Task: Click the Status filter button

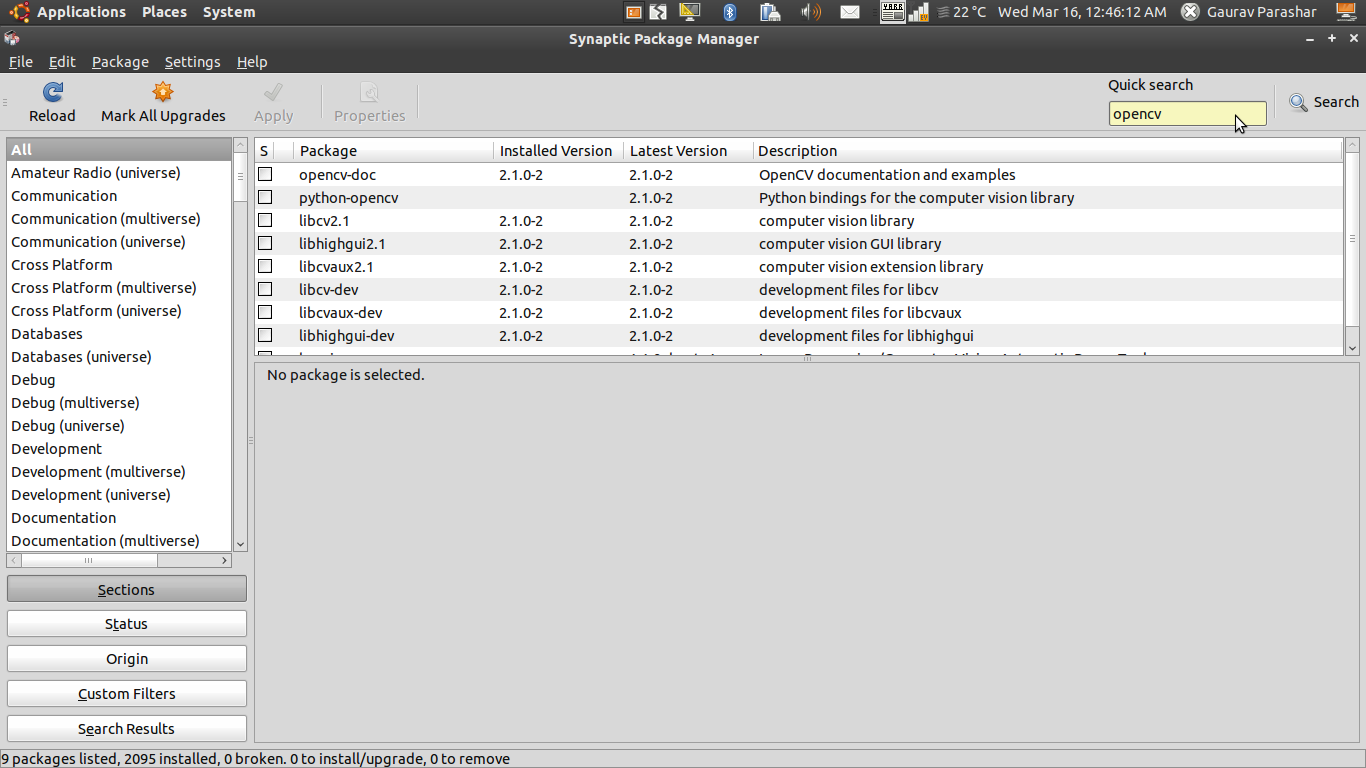Action: 127,623
